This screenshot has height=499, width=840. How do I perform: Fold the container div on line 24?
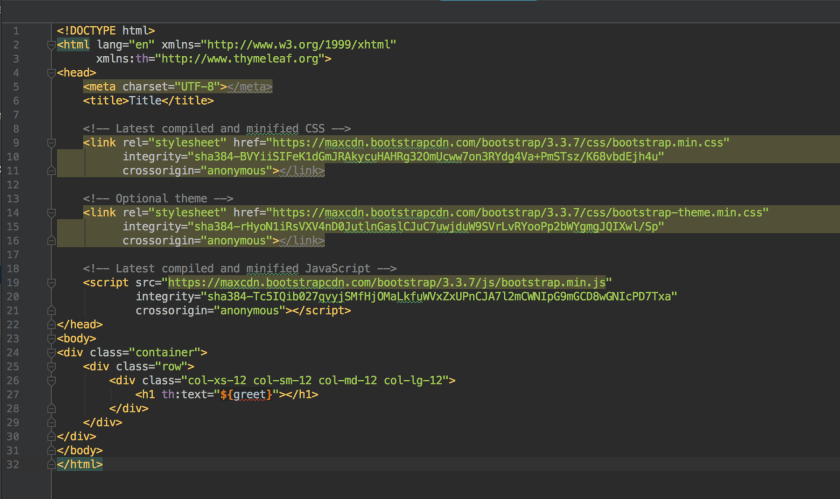[x=50, y=353]
